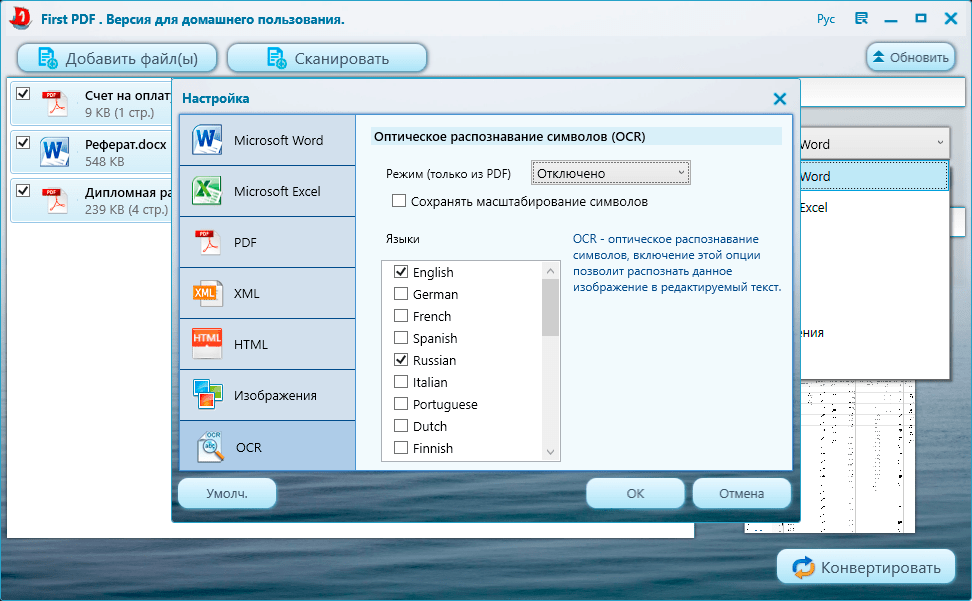Click the XML icon in settings sidebar

[x=206, y=293]
